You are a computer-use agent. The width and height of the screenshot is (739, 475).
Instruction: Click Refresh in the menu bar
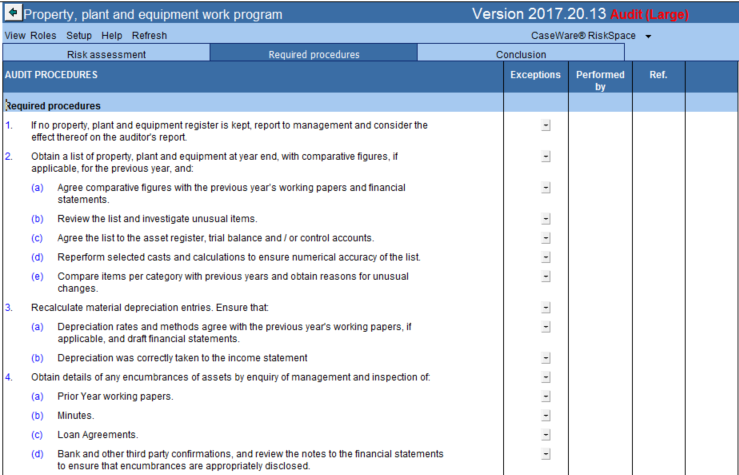pos(150,35)
